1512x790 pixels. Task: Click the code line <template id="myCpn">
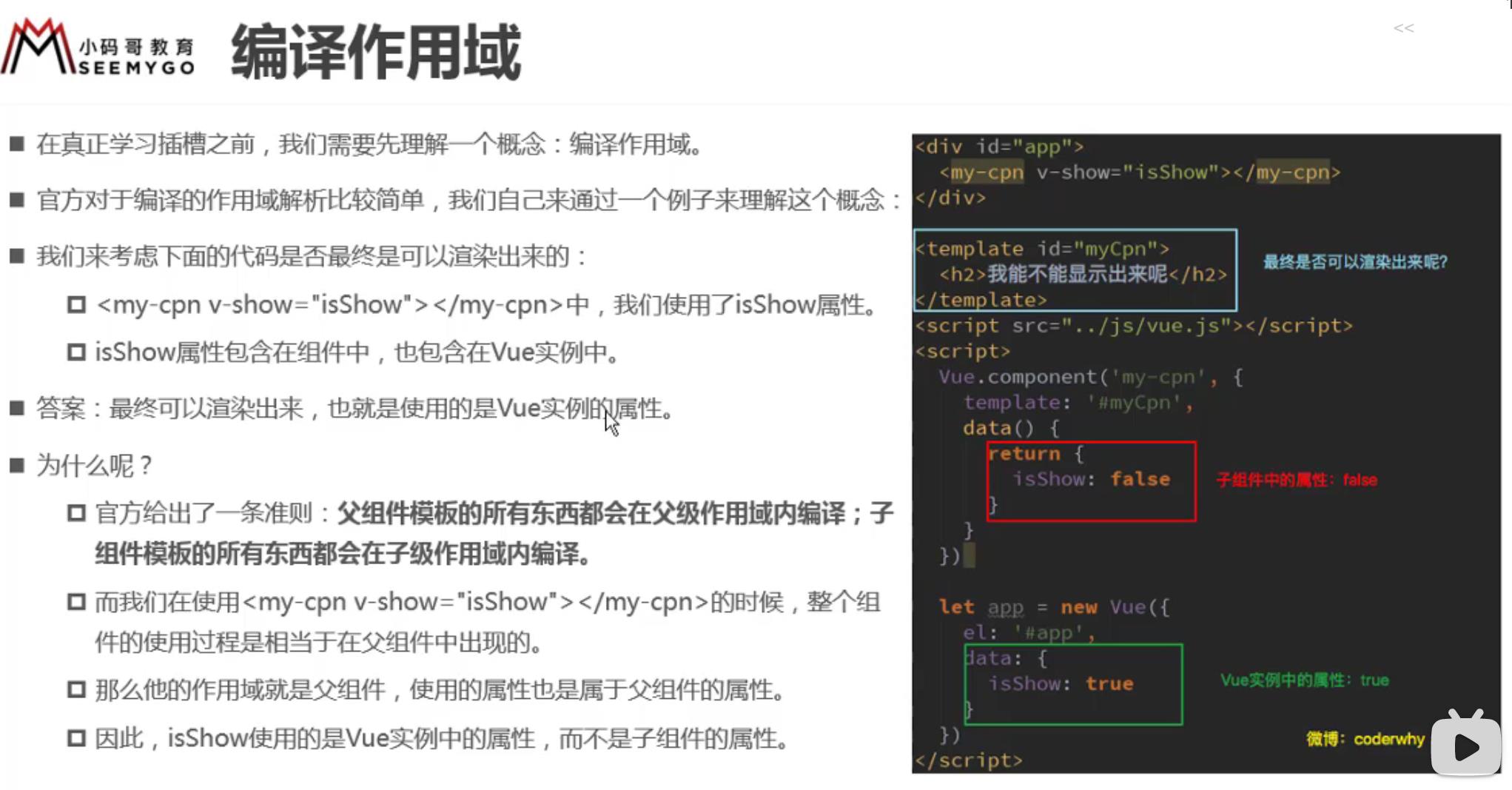click(x=1042, y=249)
